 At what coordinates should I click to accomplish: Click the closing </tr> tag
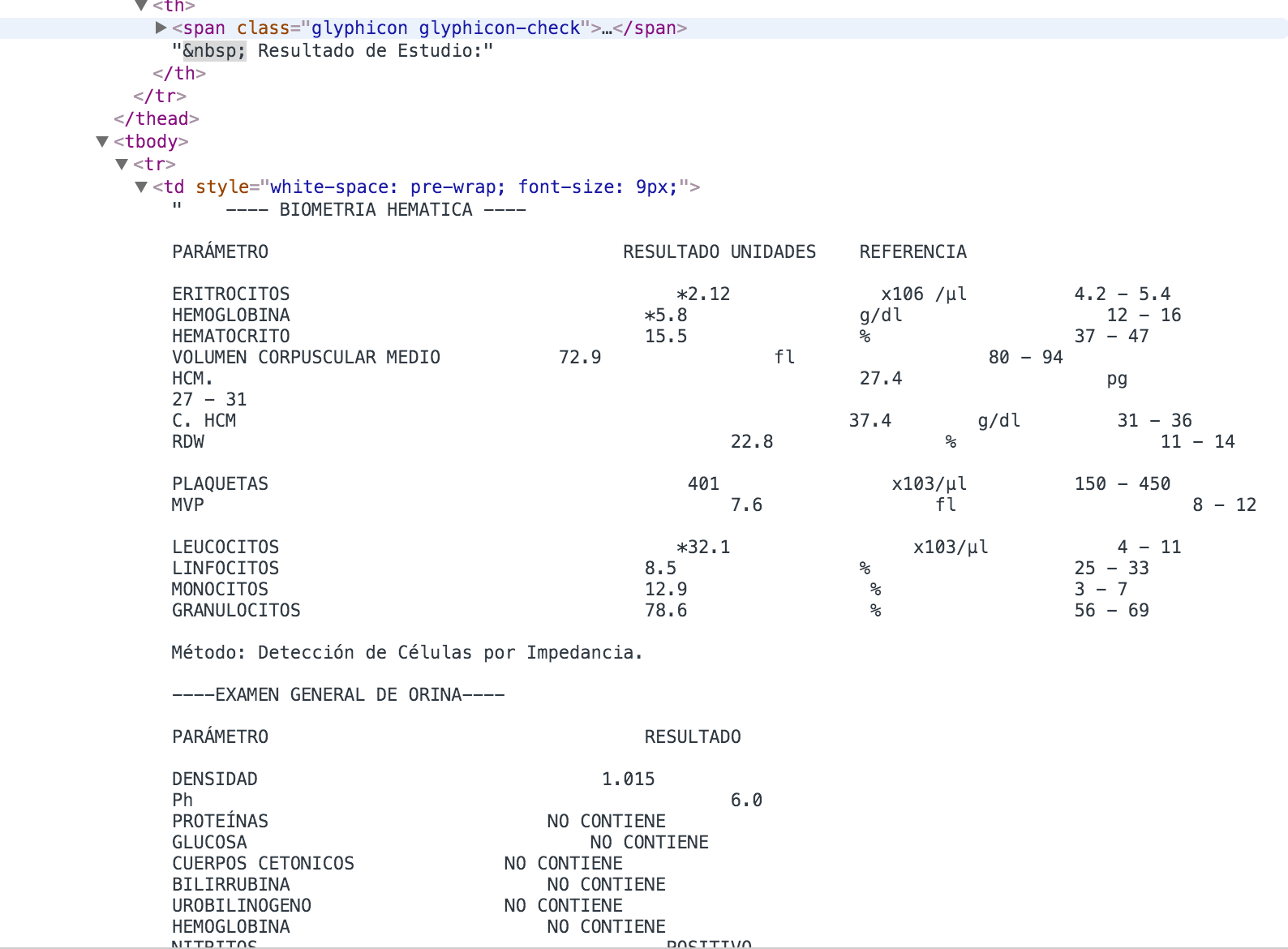pyautogui.click(x=160, y=96)
